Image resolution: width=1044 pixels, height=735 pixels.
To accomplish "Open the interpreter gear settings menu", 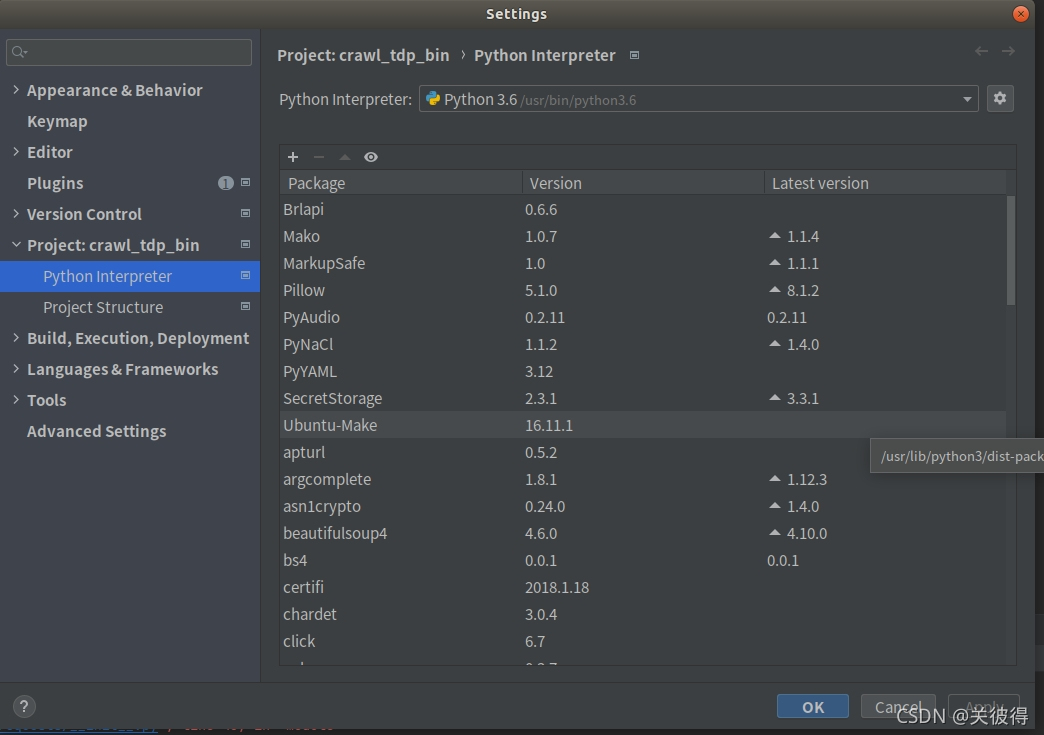I will [x=1000, y=99].
